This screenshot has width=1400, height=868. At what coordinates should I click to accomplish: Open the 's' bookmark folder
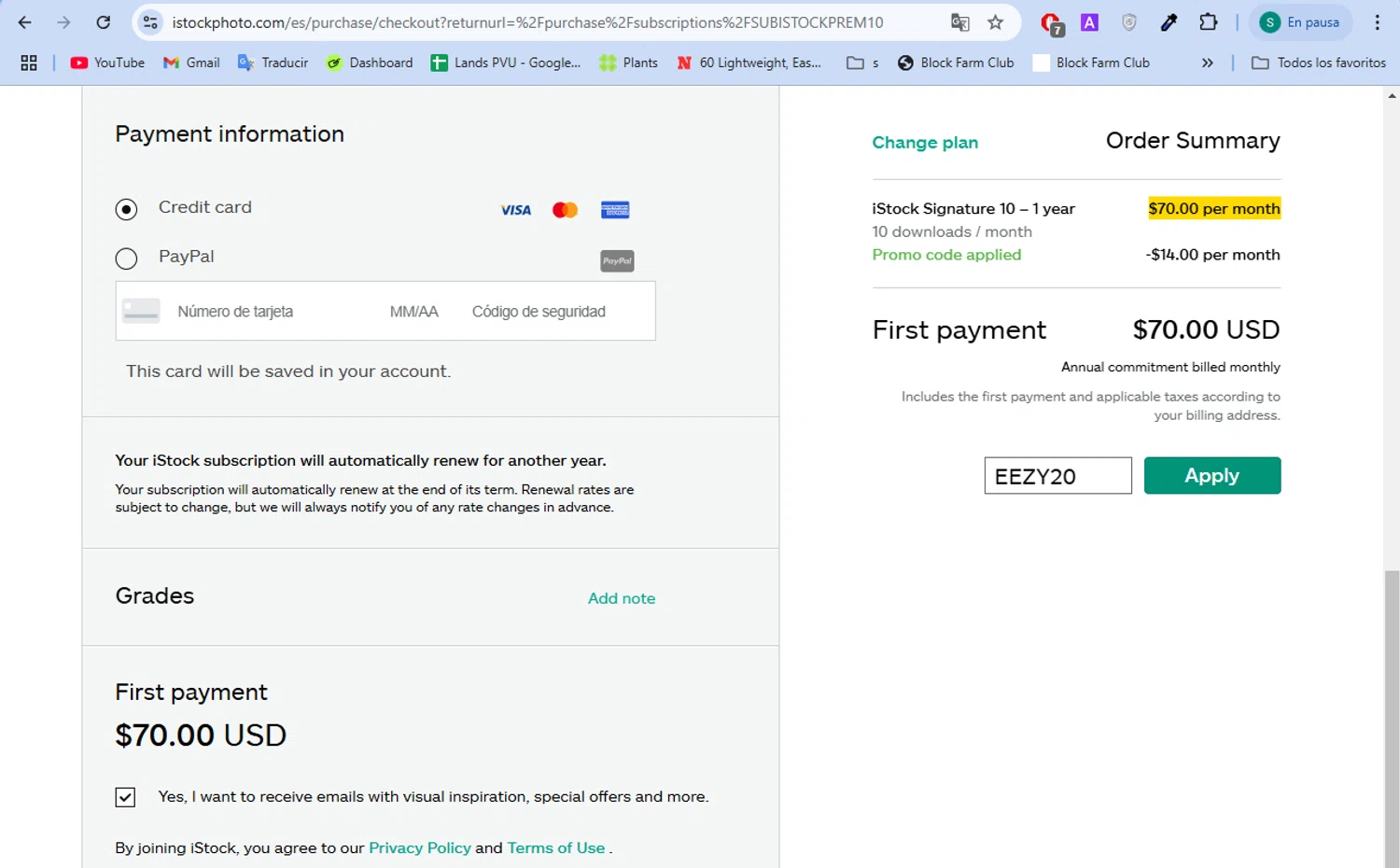click(x=862, y=63)
